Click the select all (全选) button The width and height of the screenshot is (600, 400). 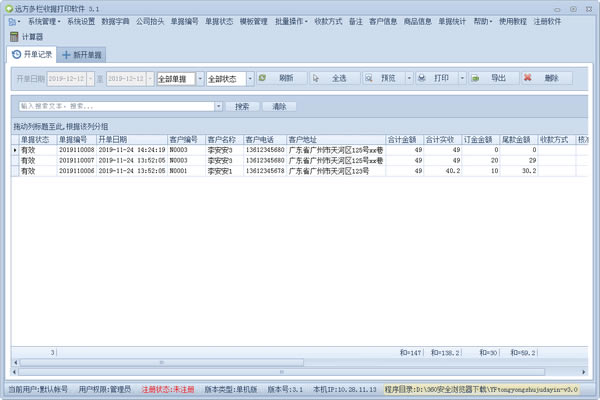point(334,78)
